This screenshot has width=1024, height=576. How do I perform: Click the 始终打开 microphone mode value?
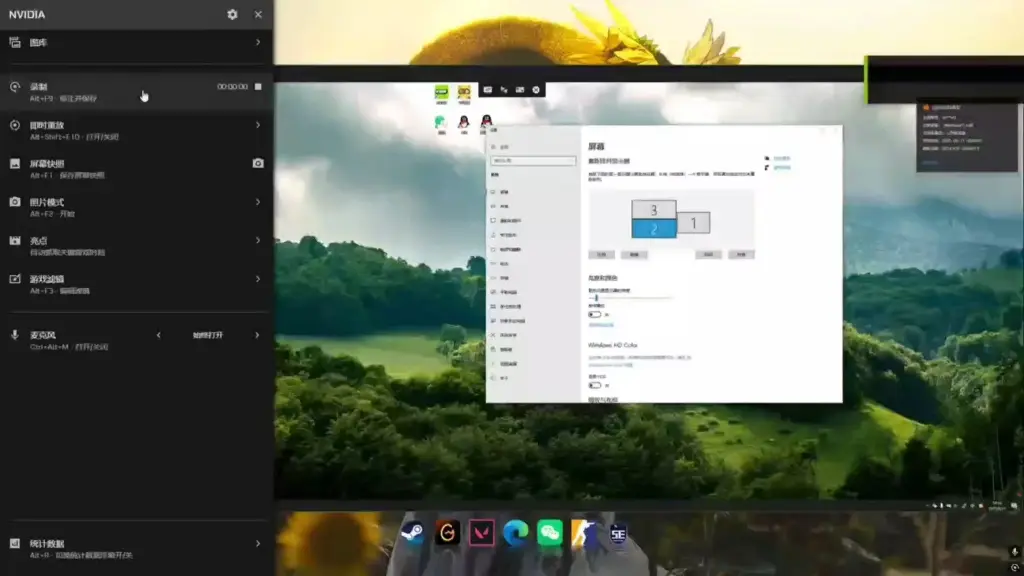pos(208,335)
